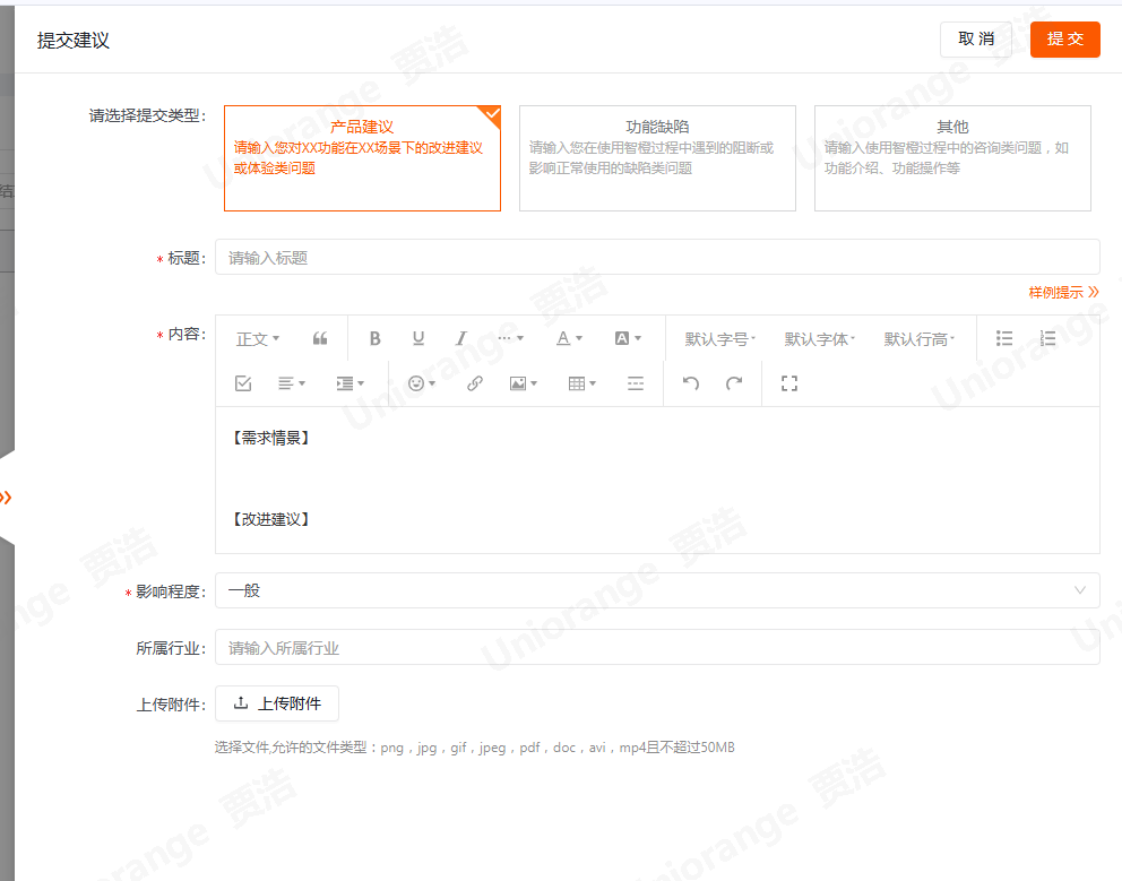Expand the 影响程度 dropdown showing 一般
This screenshot has height=881, width=1122.
(x=657, y=590)
